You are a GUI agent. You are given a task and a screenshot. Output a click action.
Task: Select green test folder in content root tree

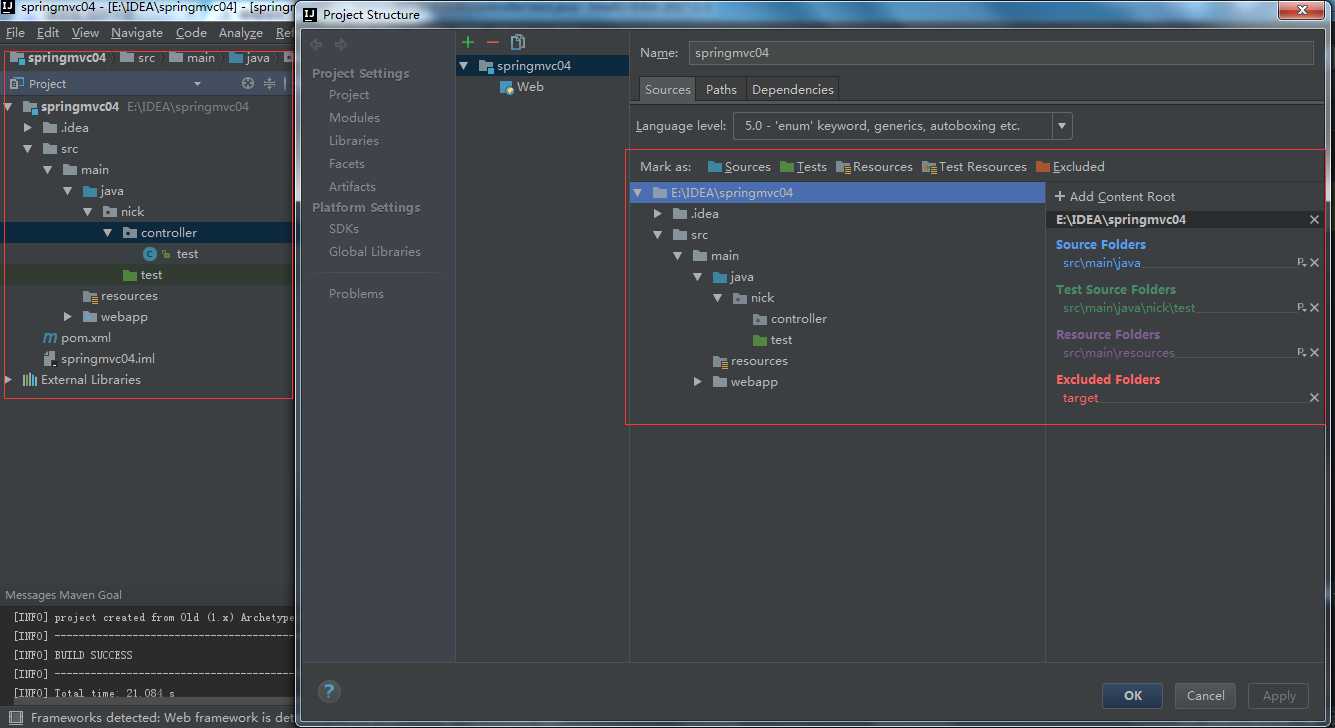click(772, 340)
